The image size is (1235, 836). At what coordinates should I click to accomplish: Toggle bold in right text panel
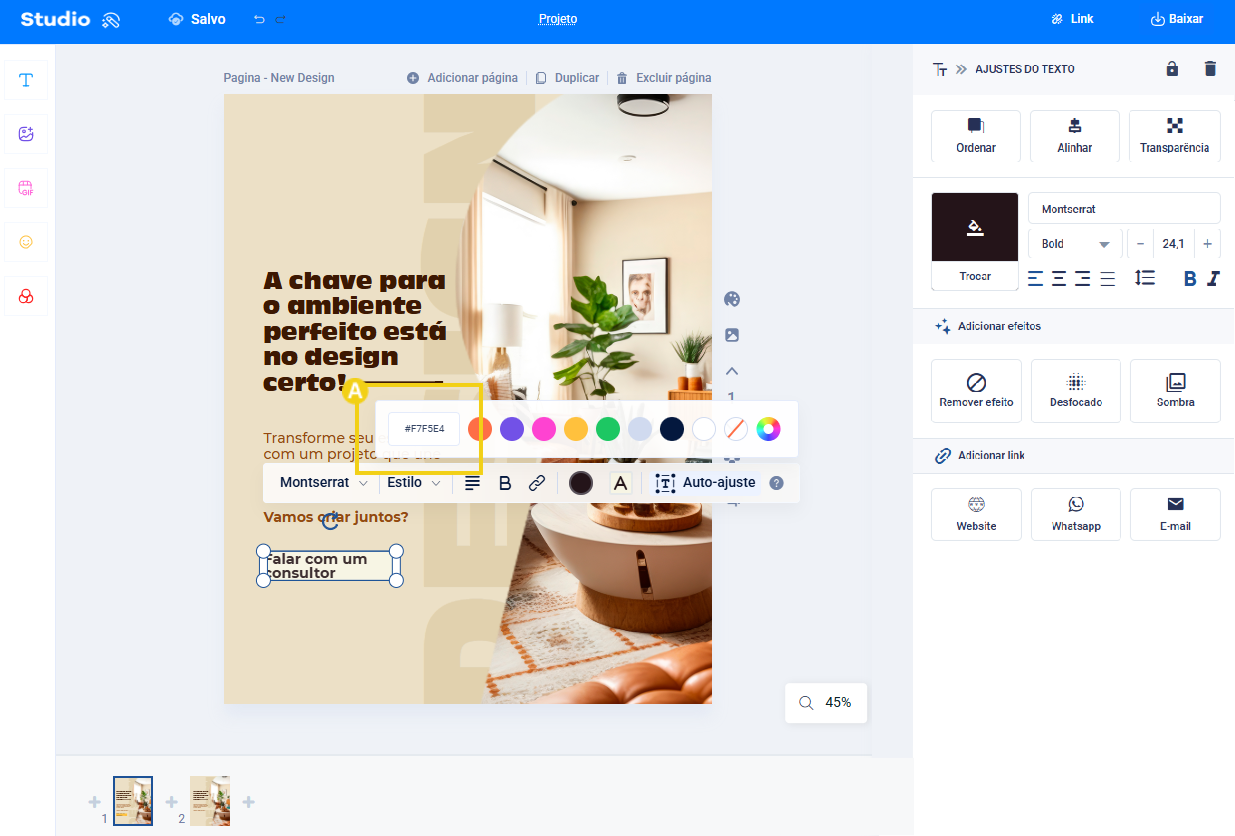(x=1190, y=278)
